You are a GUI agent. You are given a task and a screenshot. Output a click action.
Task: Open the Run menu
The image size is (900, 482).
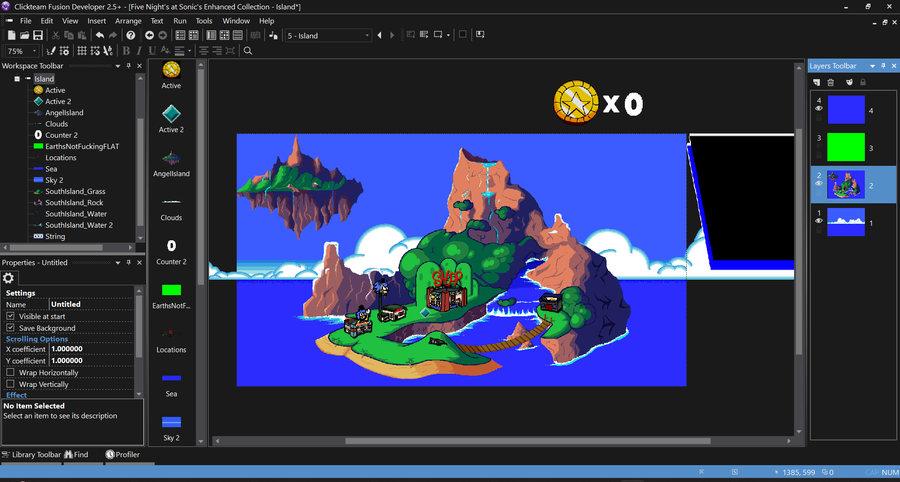pyautogui.click(x=180, y=21)
